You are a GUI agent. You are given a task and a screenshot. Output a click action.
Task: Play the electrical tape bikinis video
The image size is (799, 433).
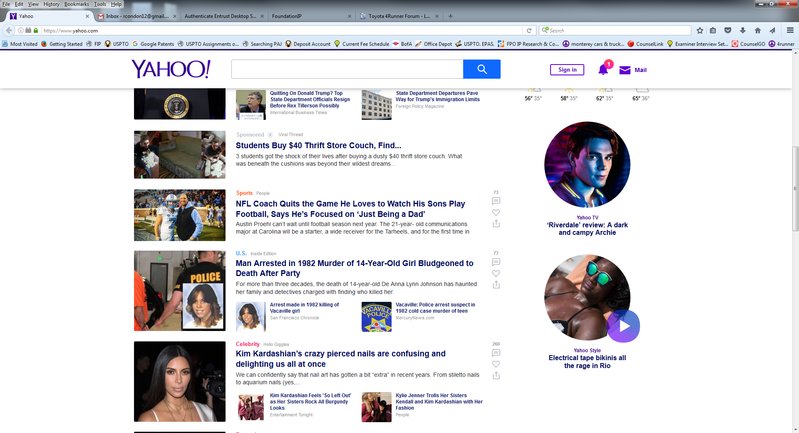point(624,326)
